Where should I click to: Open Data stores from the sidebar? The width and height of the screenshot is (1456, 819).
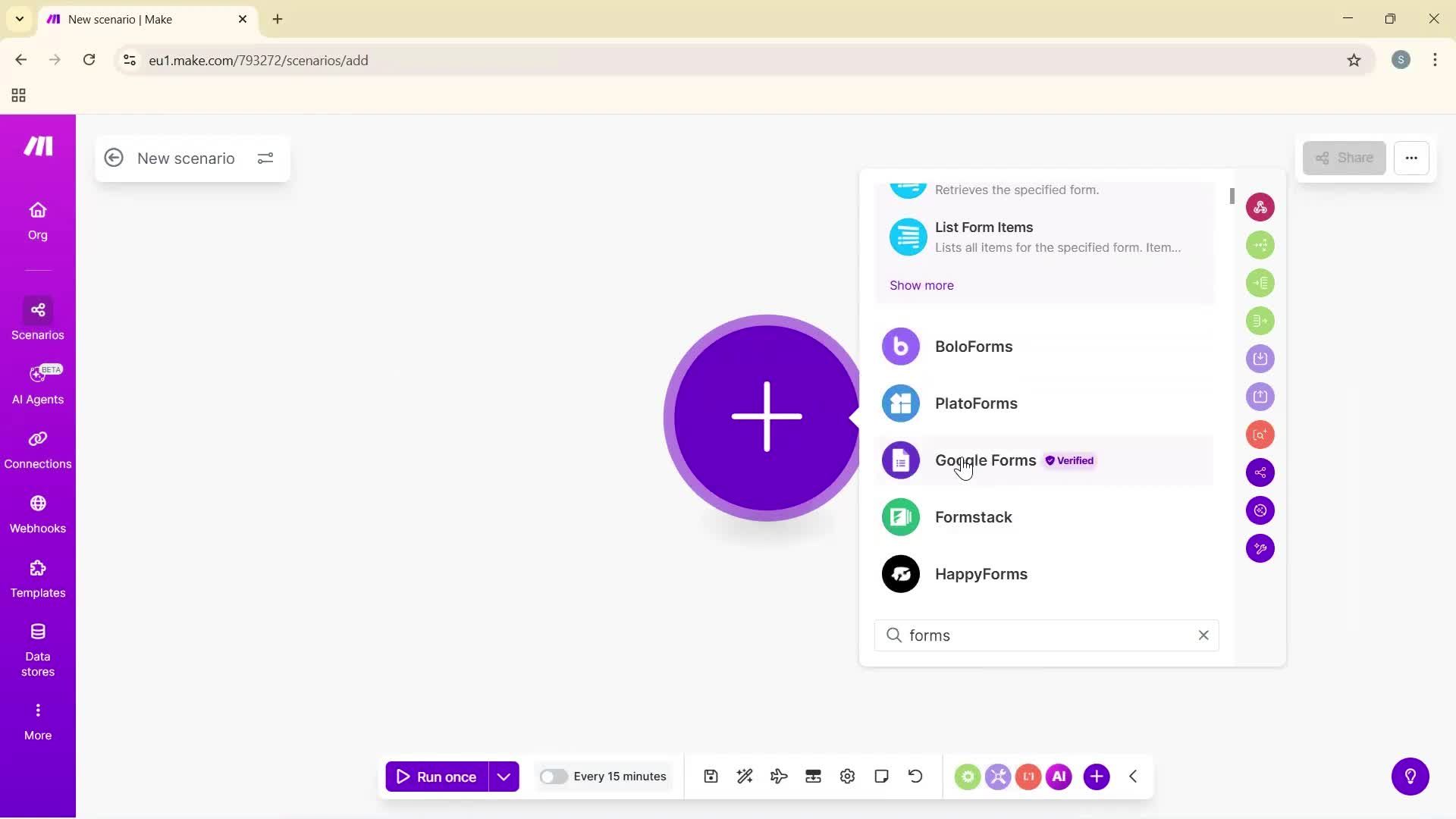(x=37, y=648)
